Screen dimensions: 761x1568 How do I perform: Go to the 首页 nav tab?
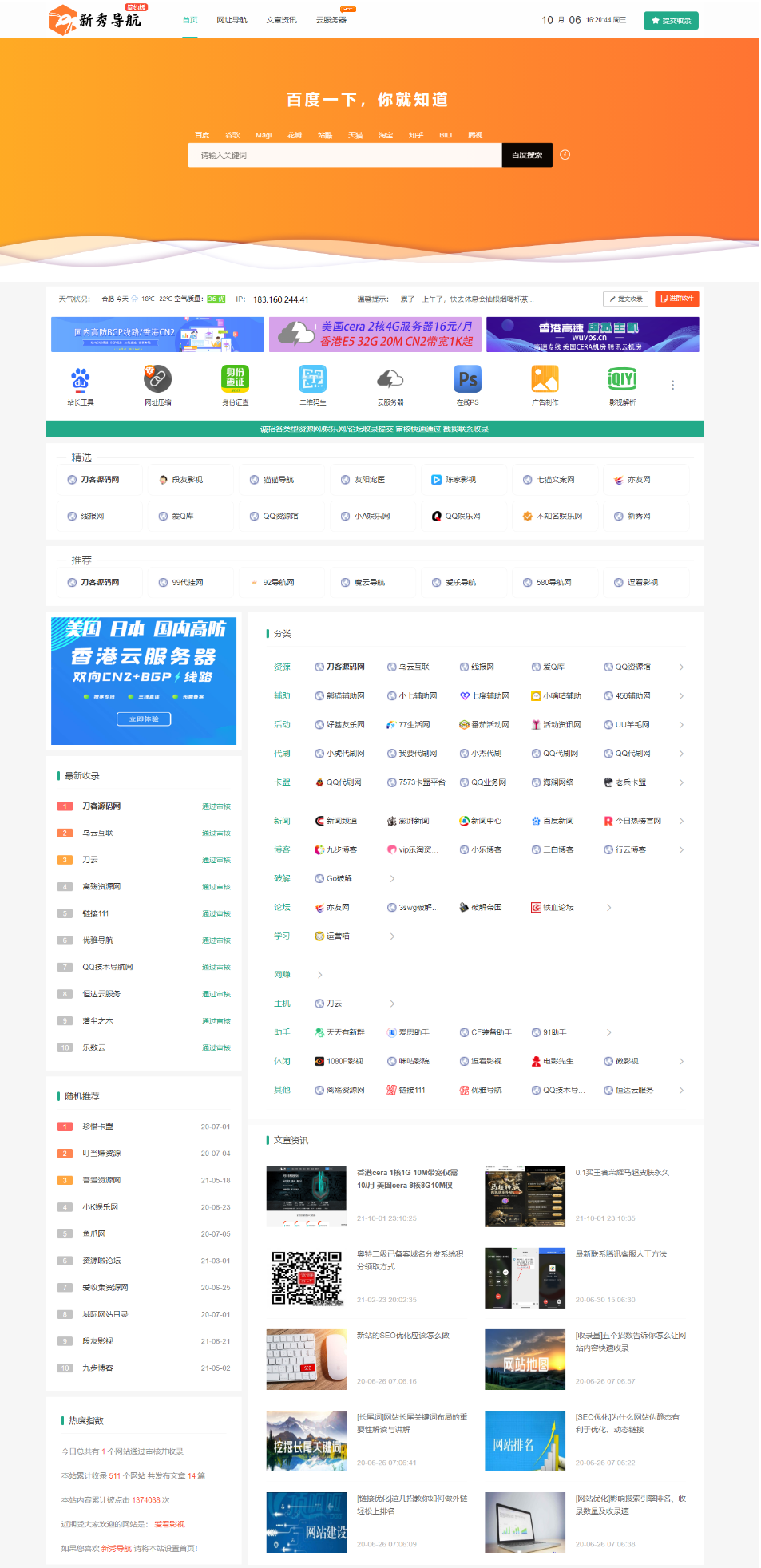tap(190, 20)
